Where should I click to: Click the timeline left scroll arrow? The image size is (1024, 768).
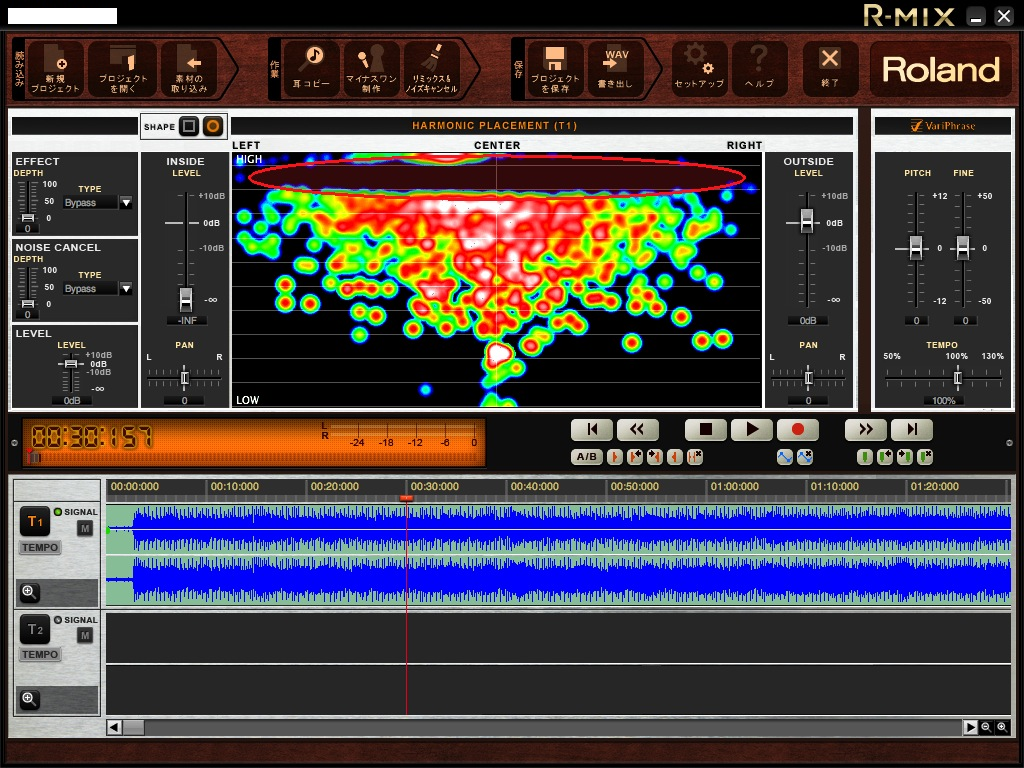click(x=114, y=727)
